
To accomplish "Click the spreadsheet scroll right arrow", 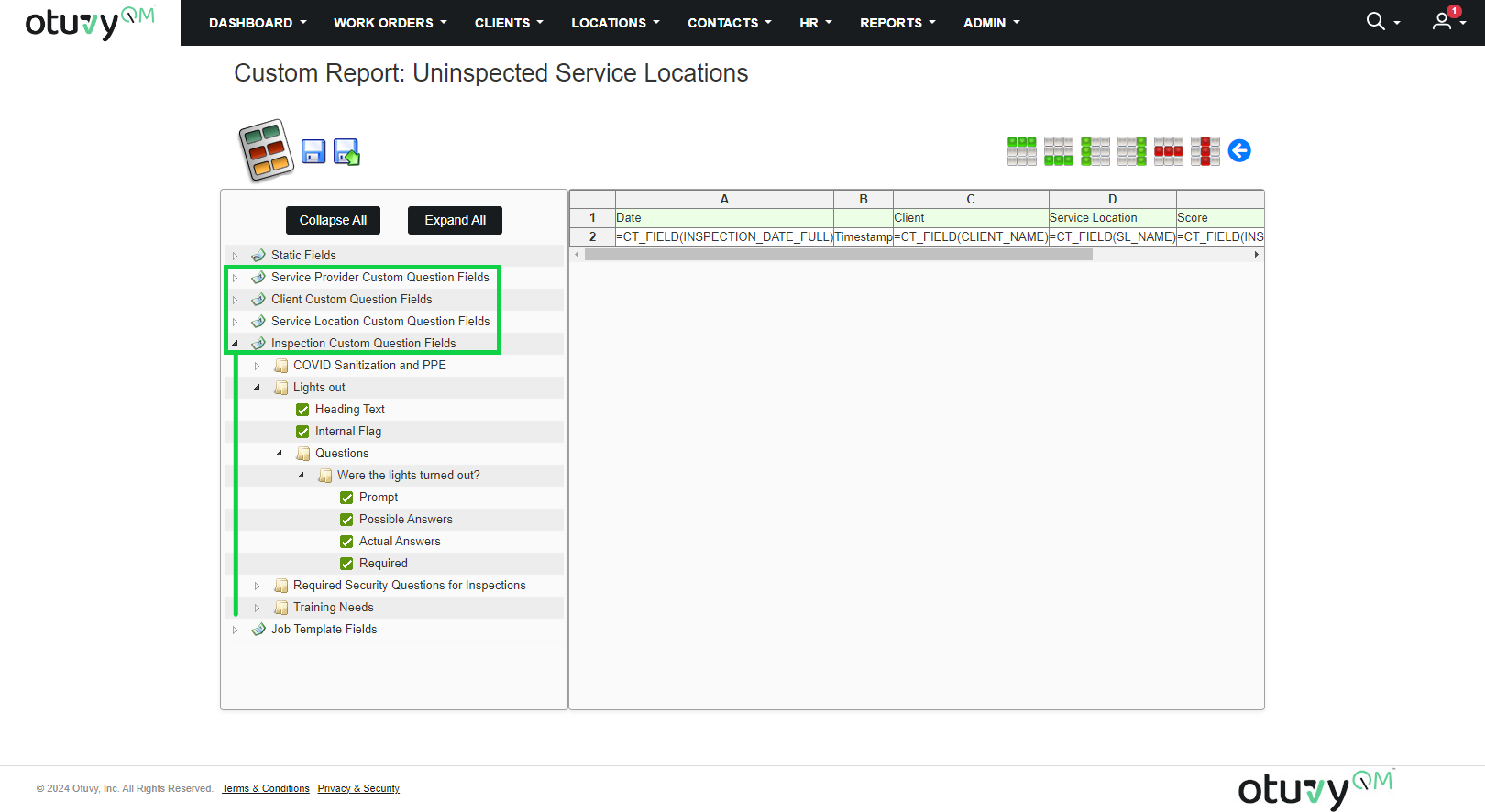I will click(1257, 255).
